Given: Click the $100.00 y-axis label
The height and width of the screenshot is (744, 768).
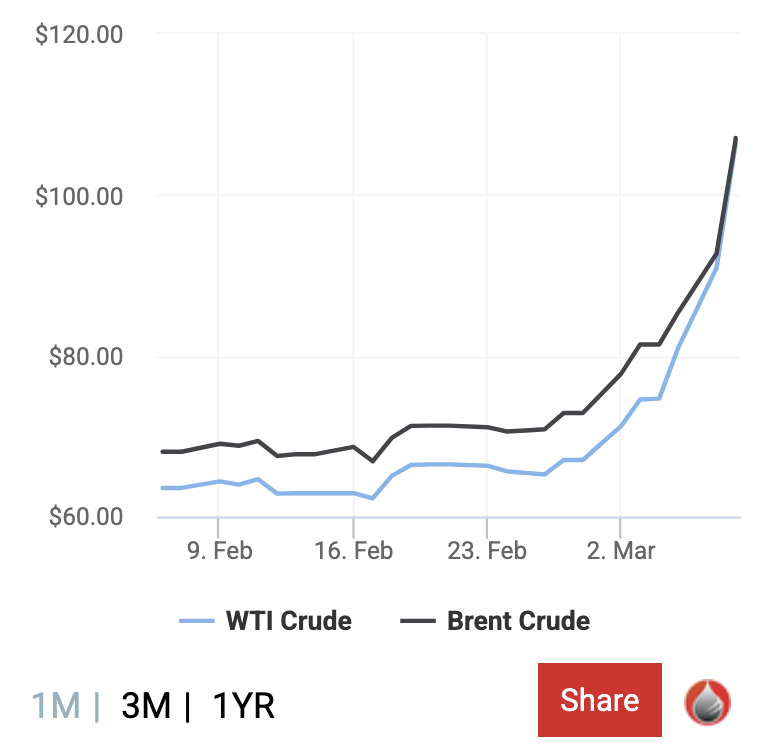Looking at the screenshot, I should pos(79,196).
